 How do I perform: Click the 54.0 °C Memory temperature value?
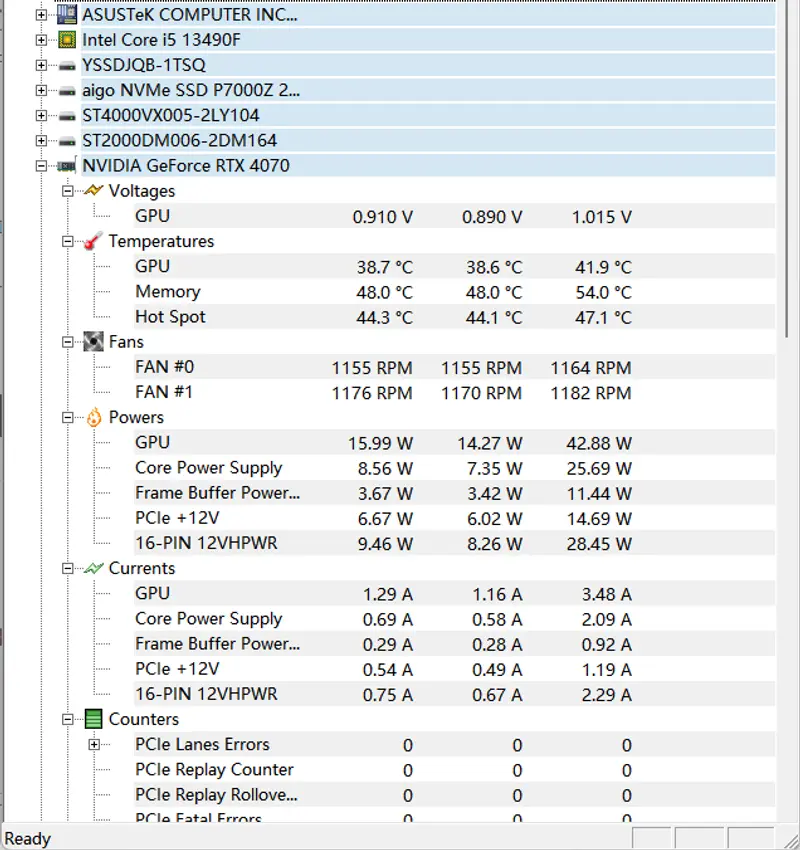pyautogui.click(x=603, y=293)
